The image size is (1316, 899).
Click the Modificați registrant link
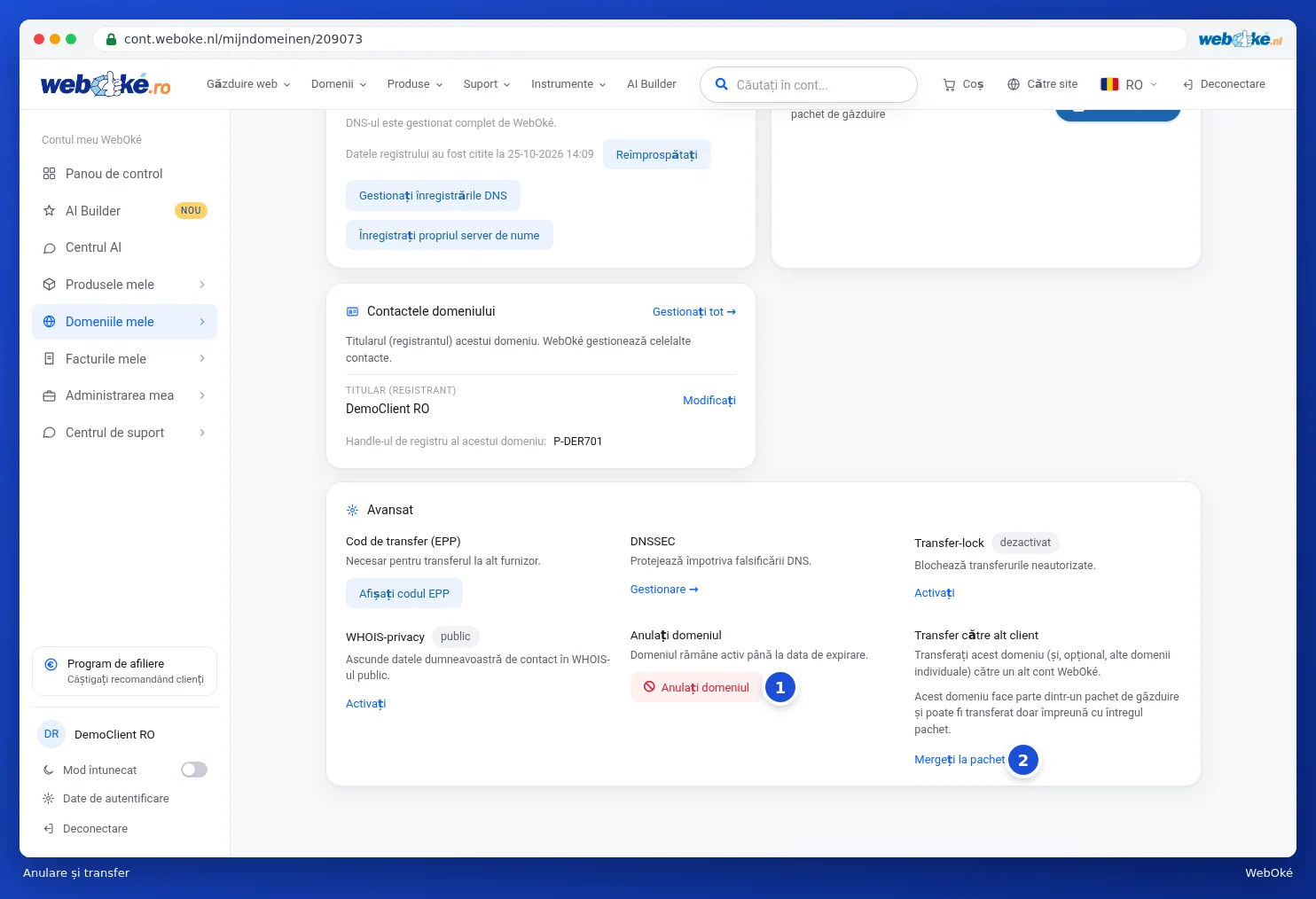tap(709, 401)
